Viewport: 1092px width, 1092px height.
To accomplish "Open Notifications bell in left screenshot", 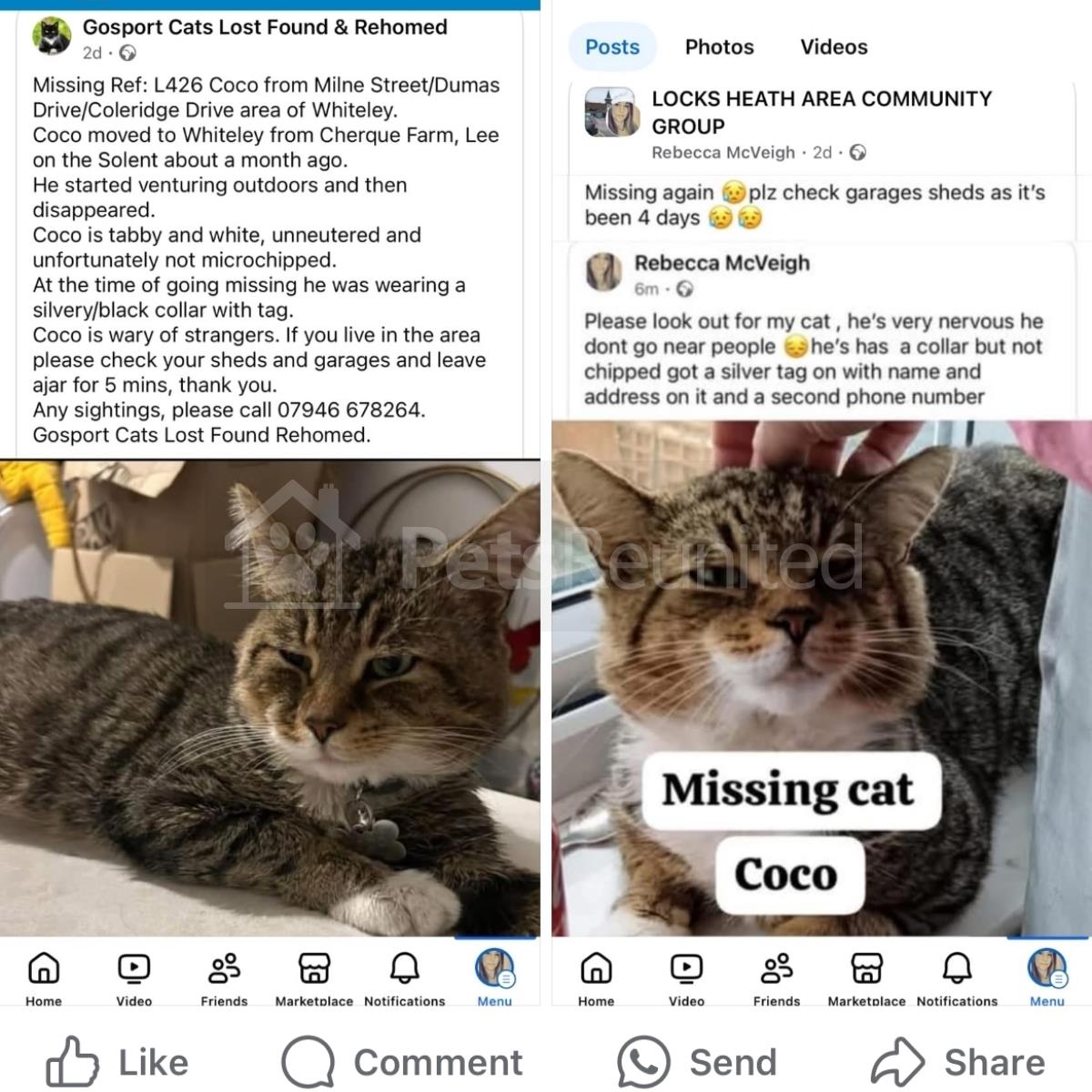I will tap(404, 978).
